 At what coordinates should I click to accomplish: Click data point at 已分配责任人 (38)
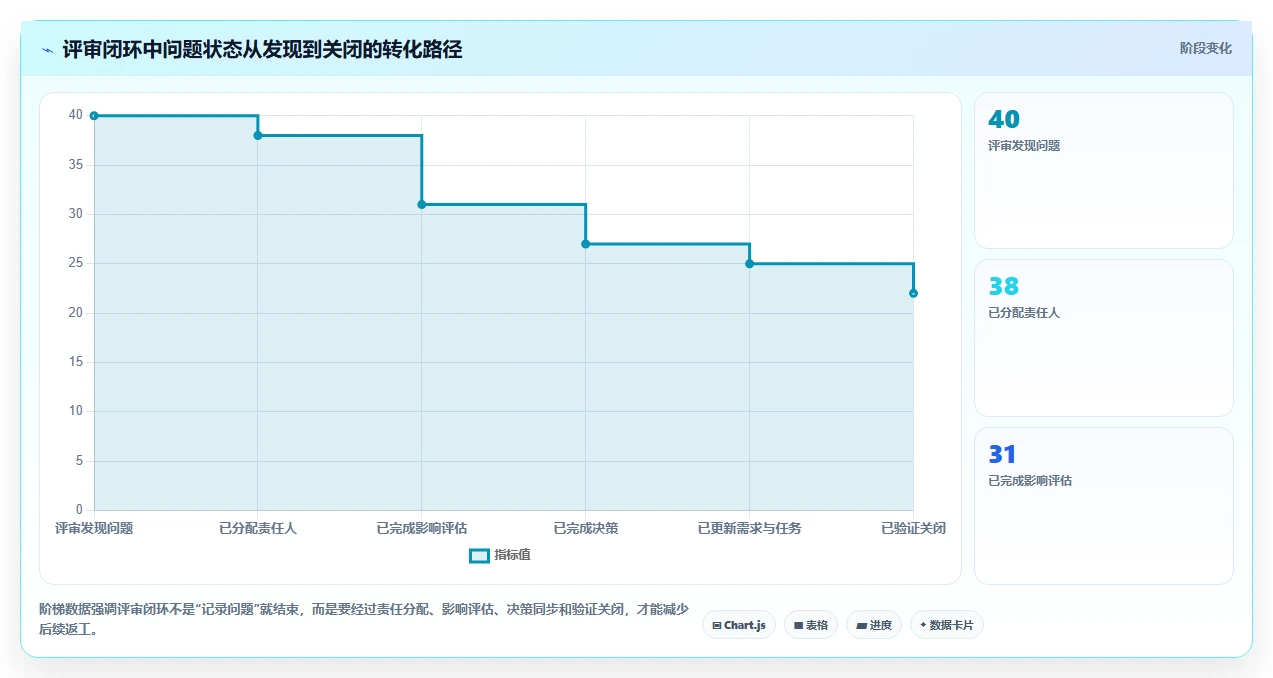258,135
